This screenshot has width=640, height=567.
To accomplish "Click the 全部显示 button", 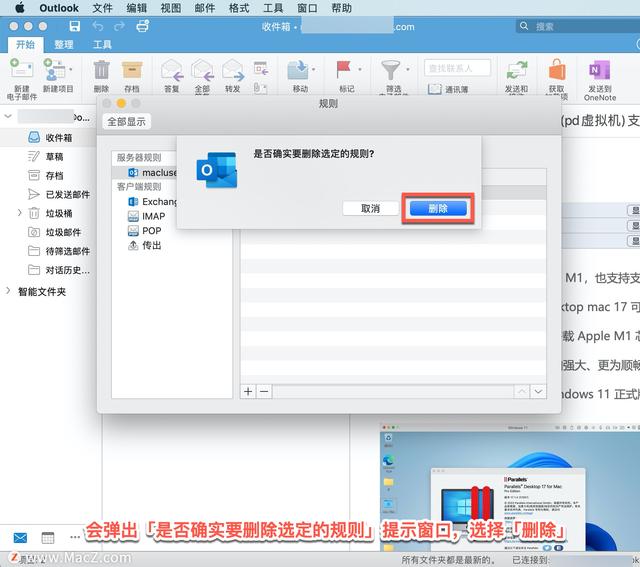I will coord(127,122).
